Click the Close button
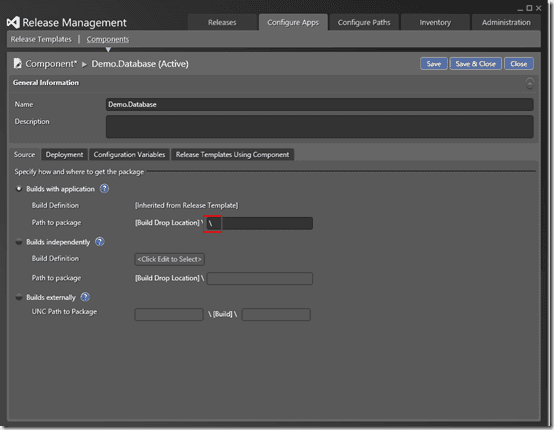554x430 pixels. 518,64
